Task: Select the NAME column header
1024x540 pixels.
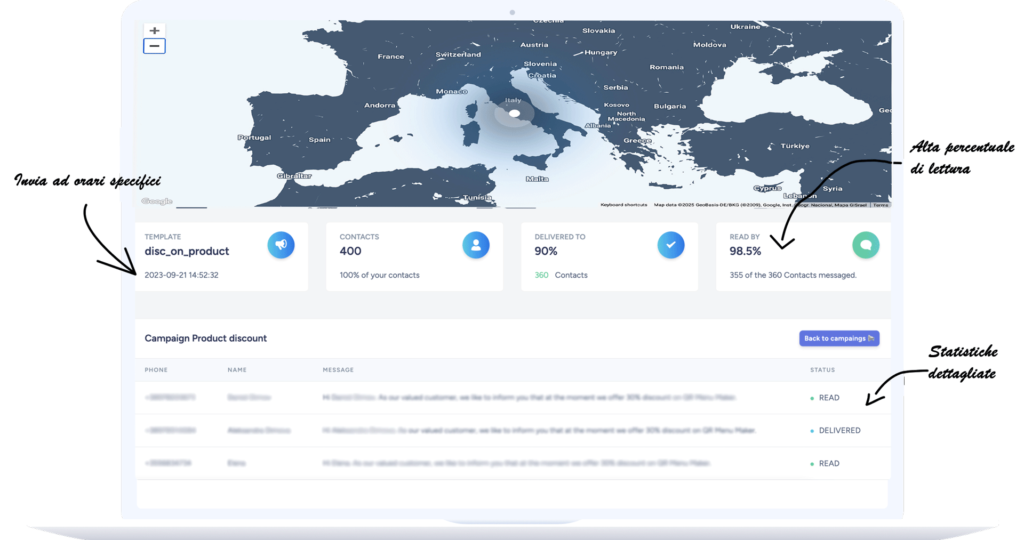Action: (x=237, y=370)
